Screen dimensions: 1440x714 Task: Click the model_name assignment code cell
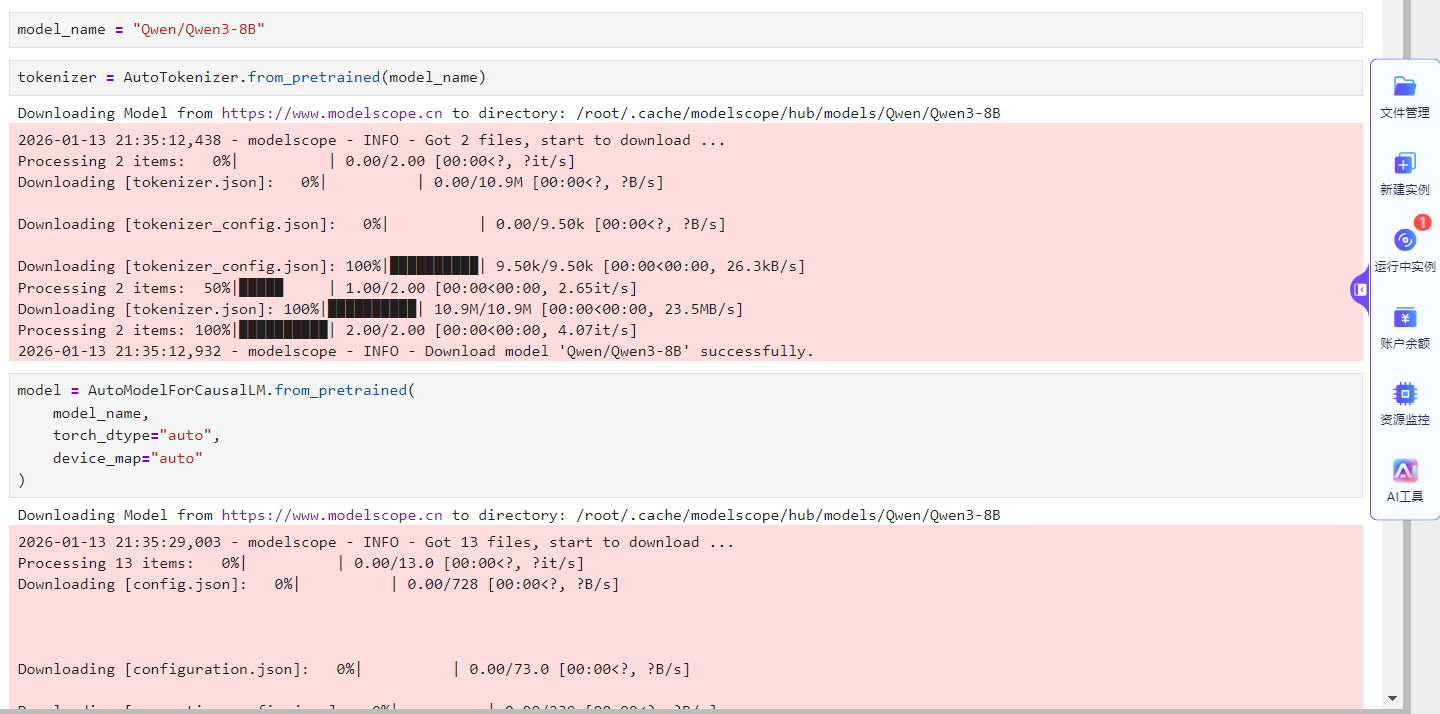[x=686, y=30]
